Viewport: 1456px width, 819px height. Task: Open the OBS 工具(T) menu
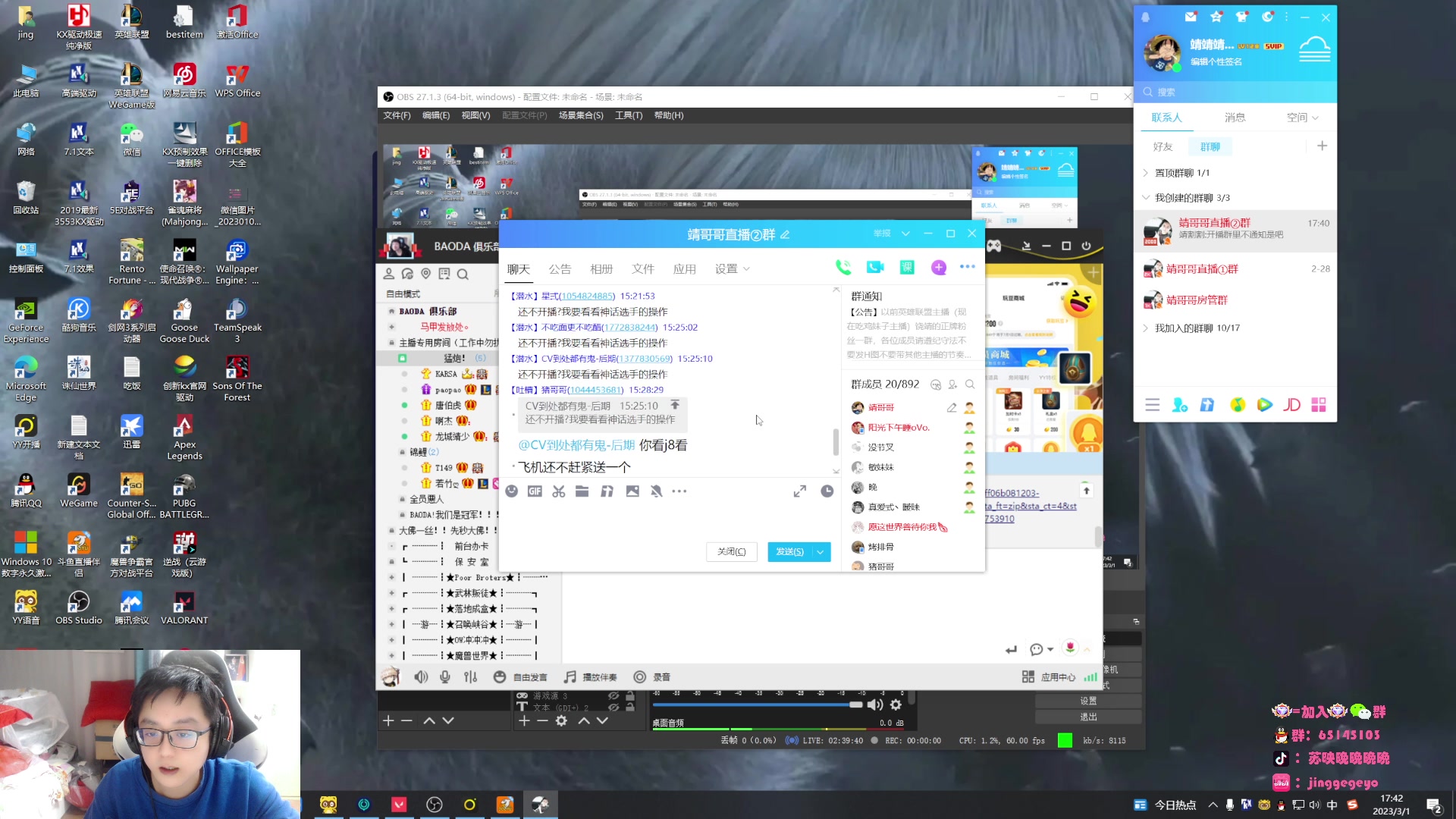click(x=629, y=115)
